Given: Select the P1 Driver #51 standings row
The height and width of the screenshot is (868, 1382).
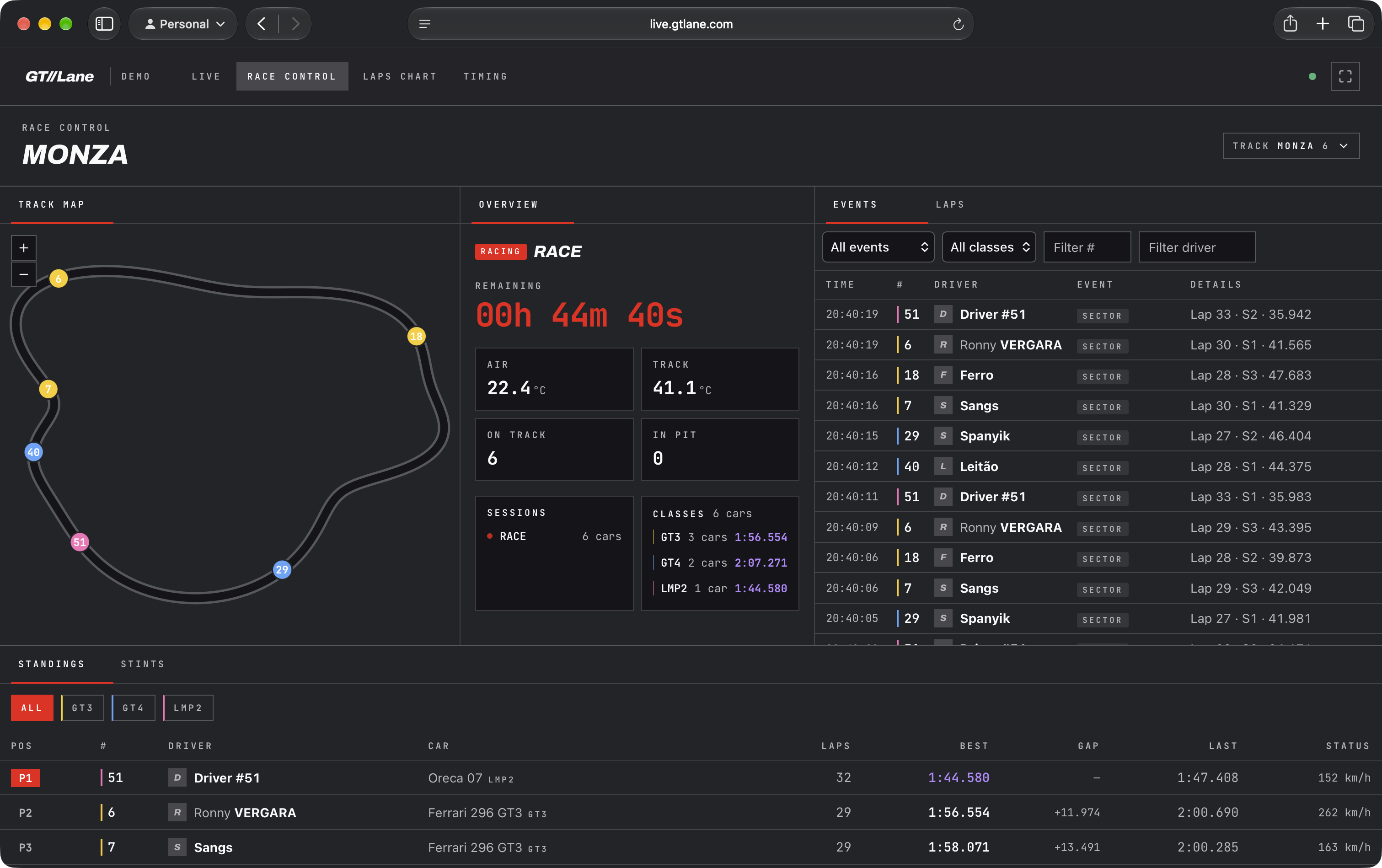Looking at the screenshot, I should click(x=691, y=778).
